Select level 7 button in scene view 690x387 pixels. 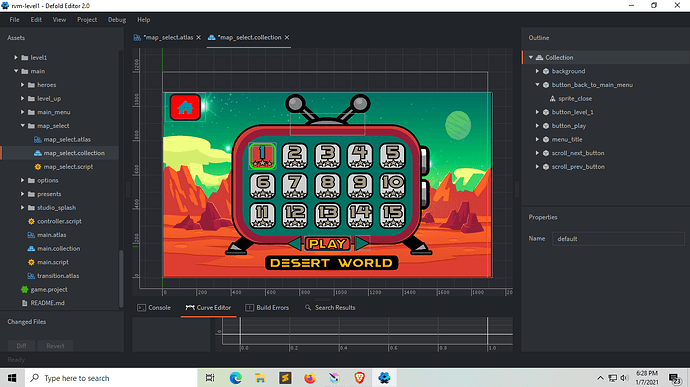pyautogui.click(x=295, y=185)
